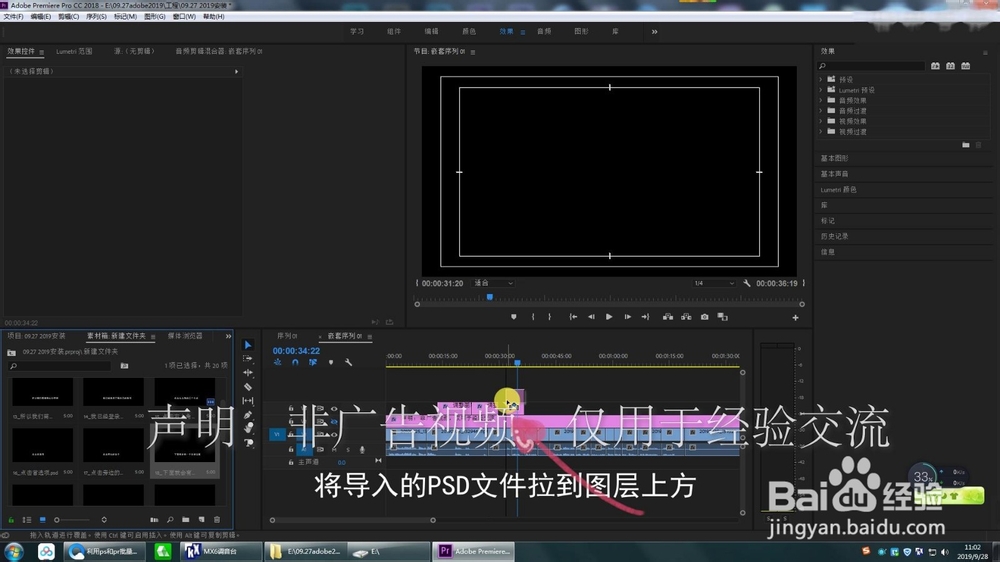Click Play in the Program monitor
Screen dimensions: 1000x562
pyautogui.click(x=609, y=317)
